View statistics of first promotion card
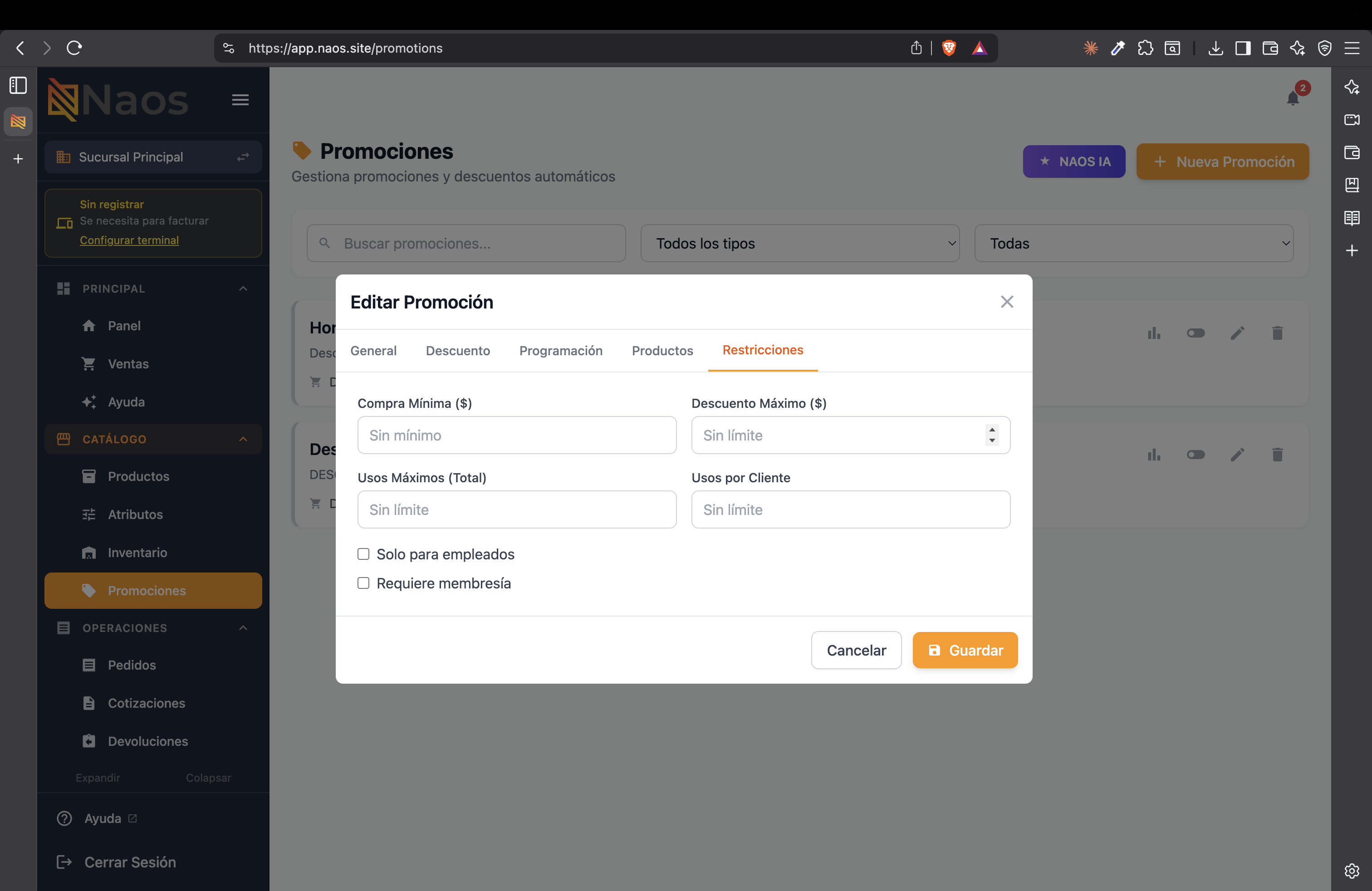The height and width of the screenshot is (891, 1372). (x=1154, y=333)
